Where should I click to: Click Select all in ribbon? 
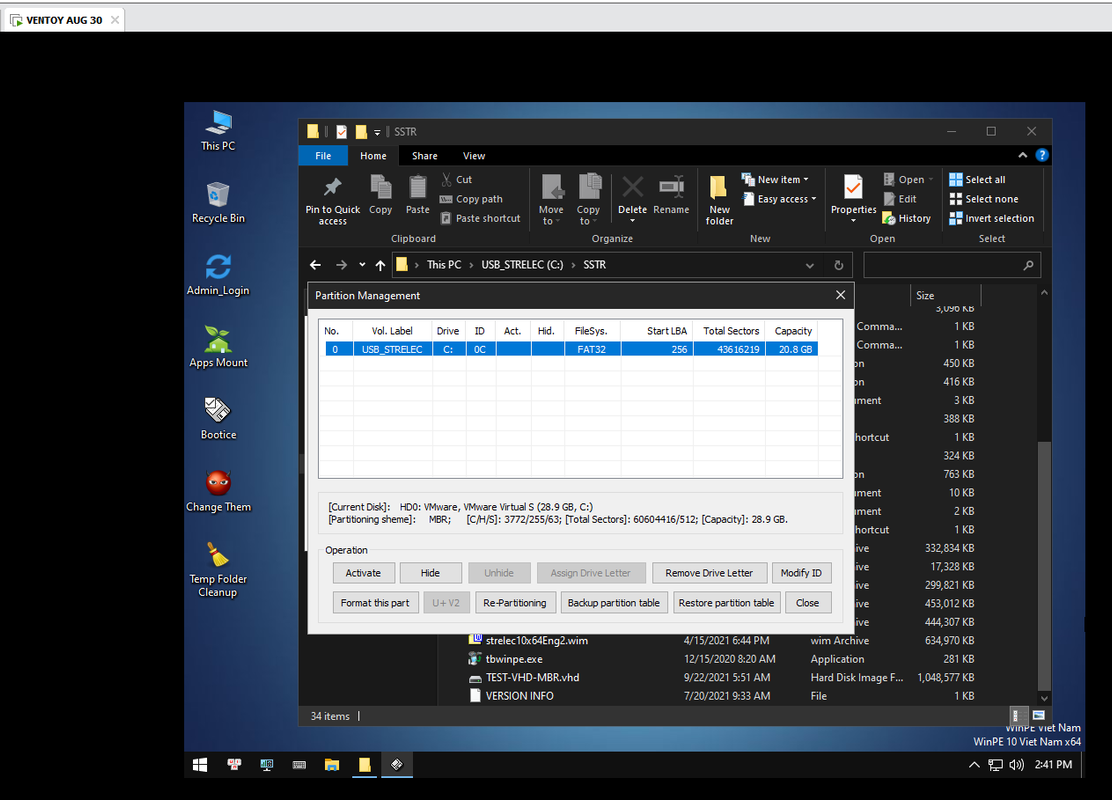point(977,179)
